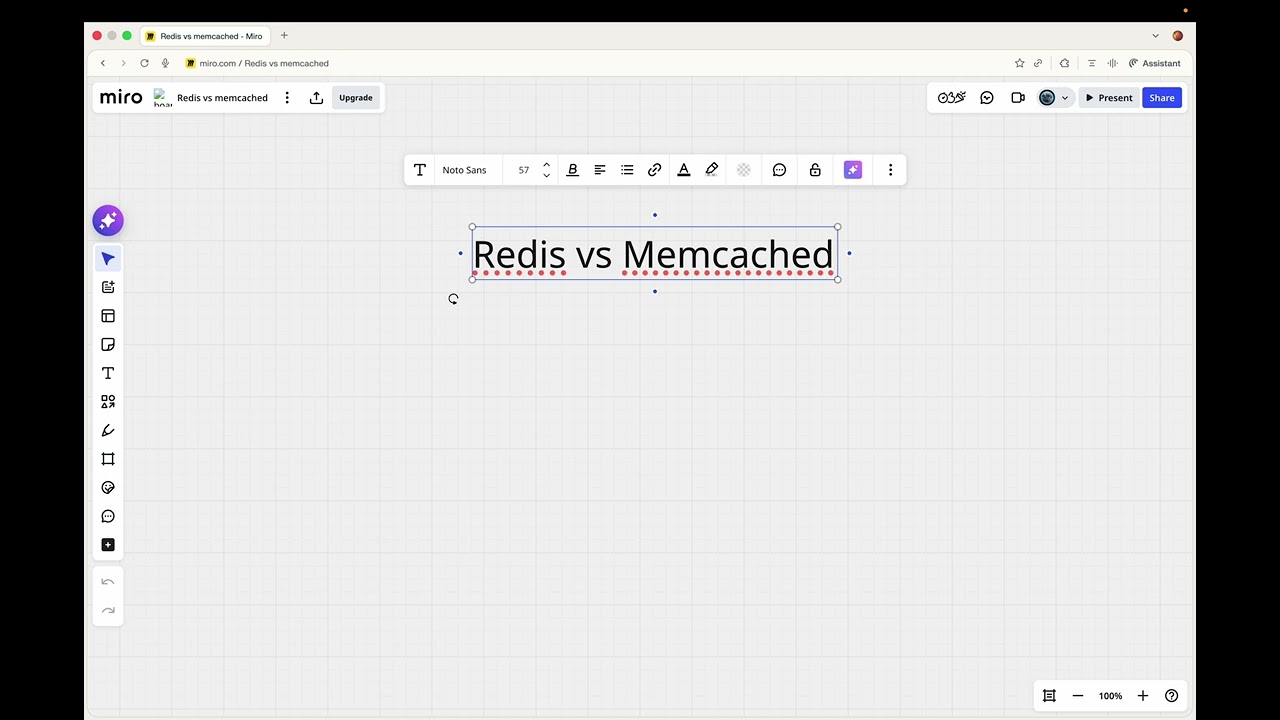Select the Pen drawing tool
This screenshot has height=720, width=1280.
[x=108, y=431]
